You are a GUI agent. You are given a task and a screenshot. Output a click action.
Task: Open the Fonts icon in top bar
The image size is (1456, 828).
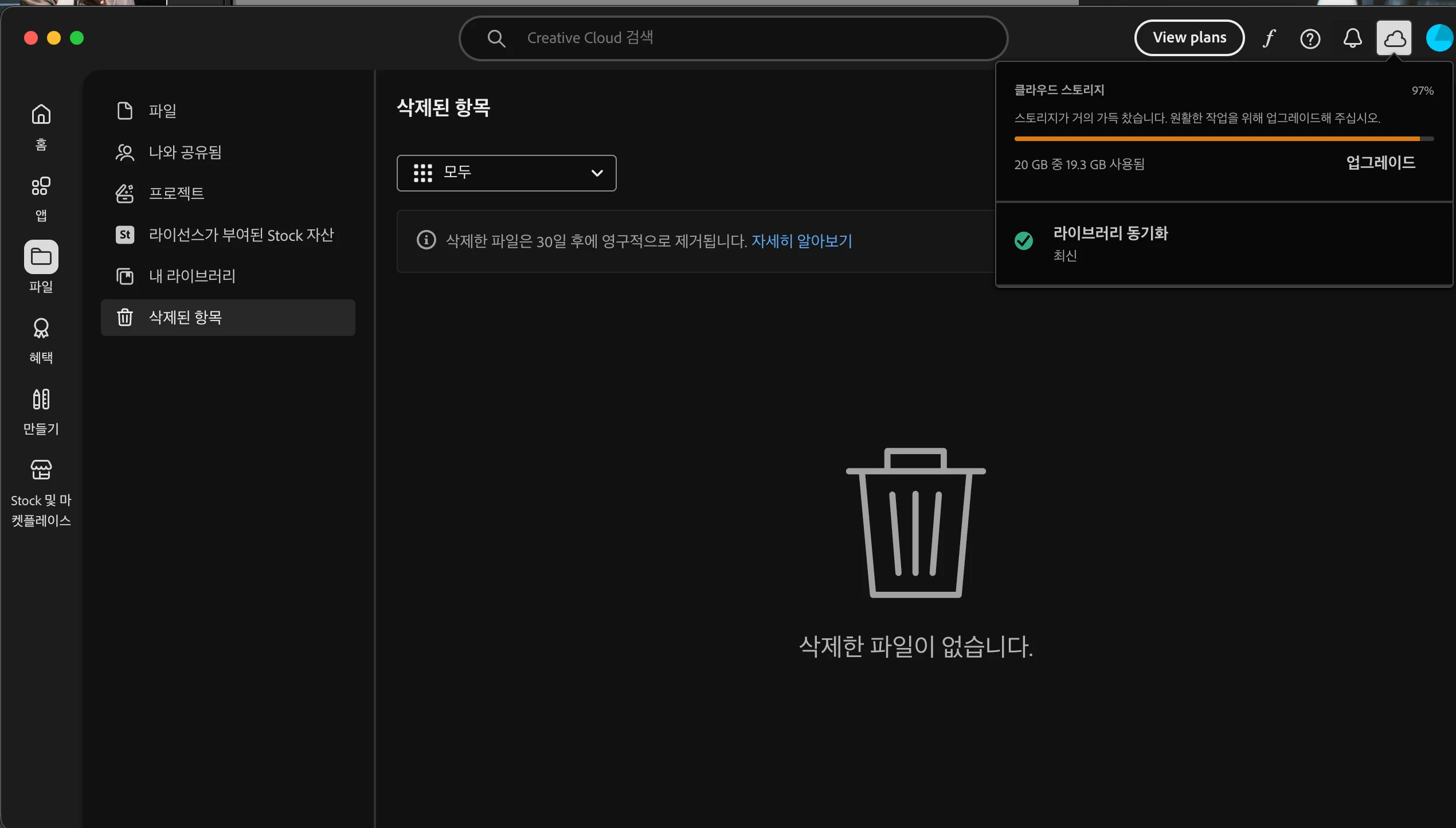point(1269,38)
